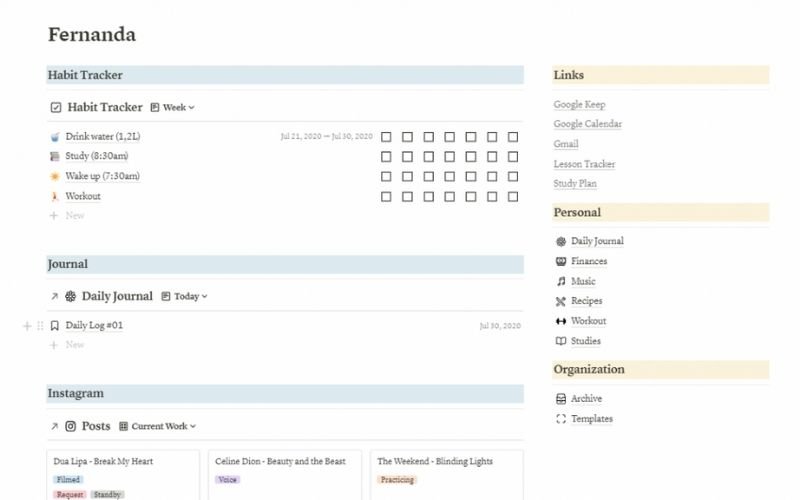The image size is (800, 500).
Task: Click the Request tag on Dua Lipa card
Action: [69, 494]
